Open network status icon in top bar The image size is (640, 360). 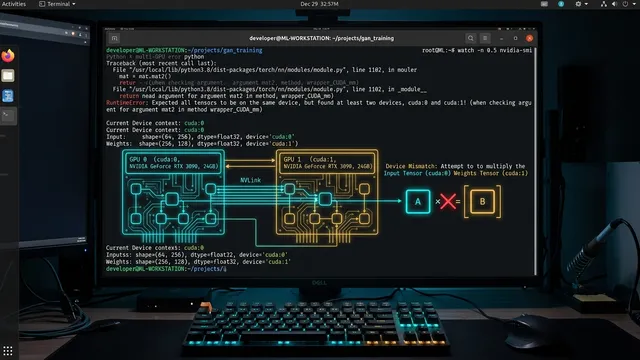point(604,4)
